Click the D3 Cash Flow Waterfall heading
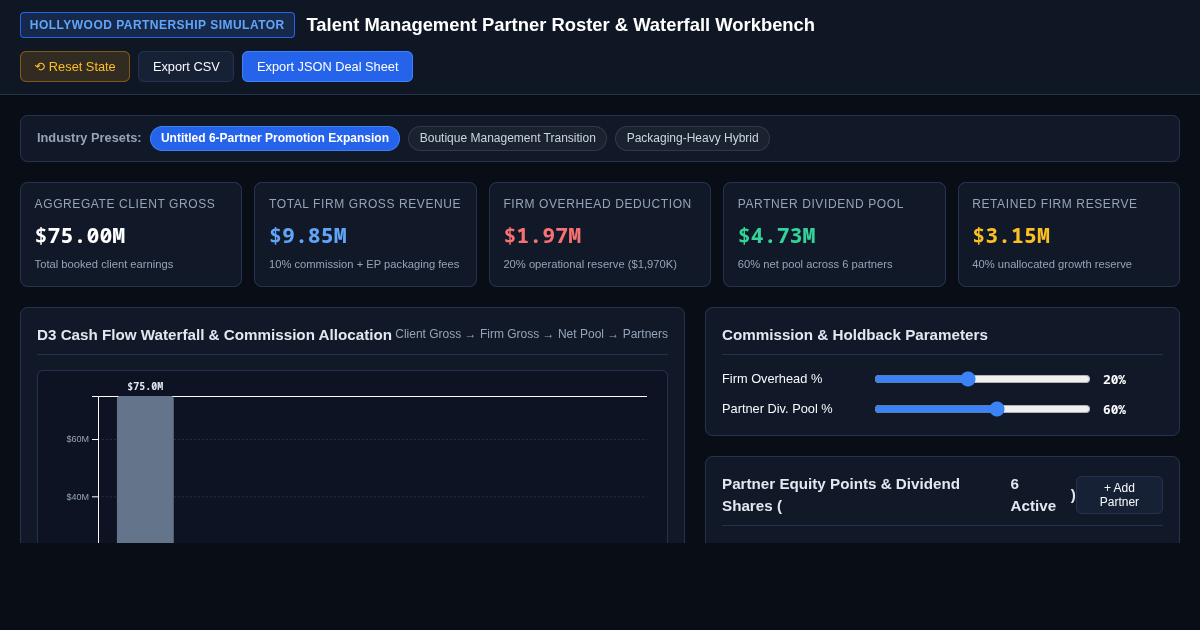The image size is (1200, 630). [214, 335]
